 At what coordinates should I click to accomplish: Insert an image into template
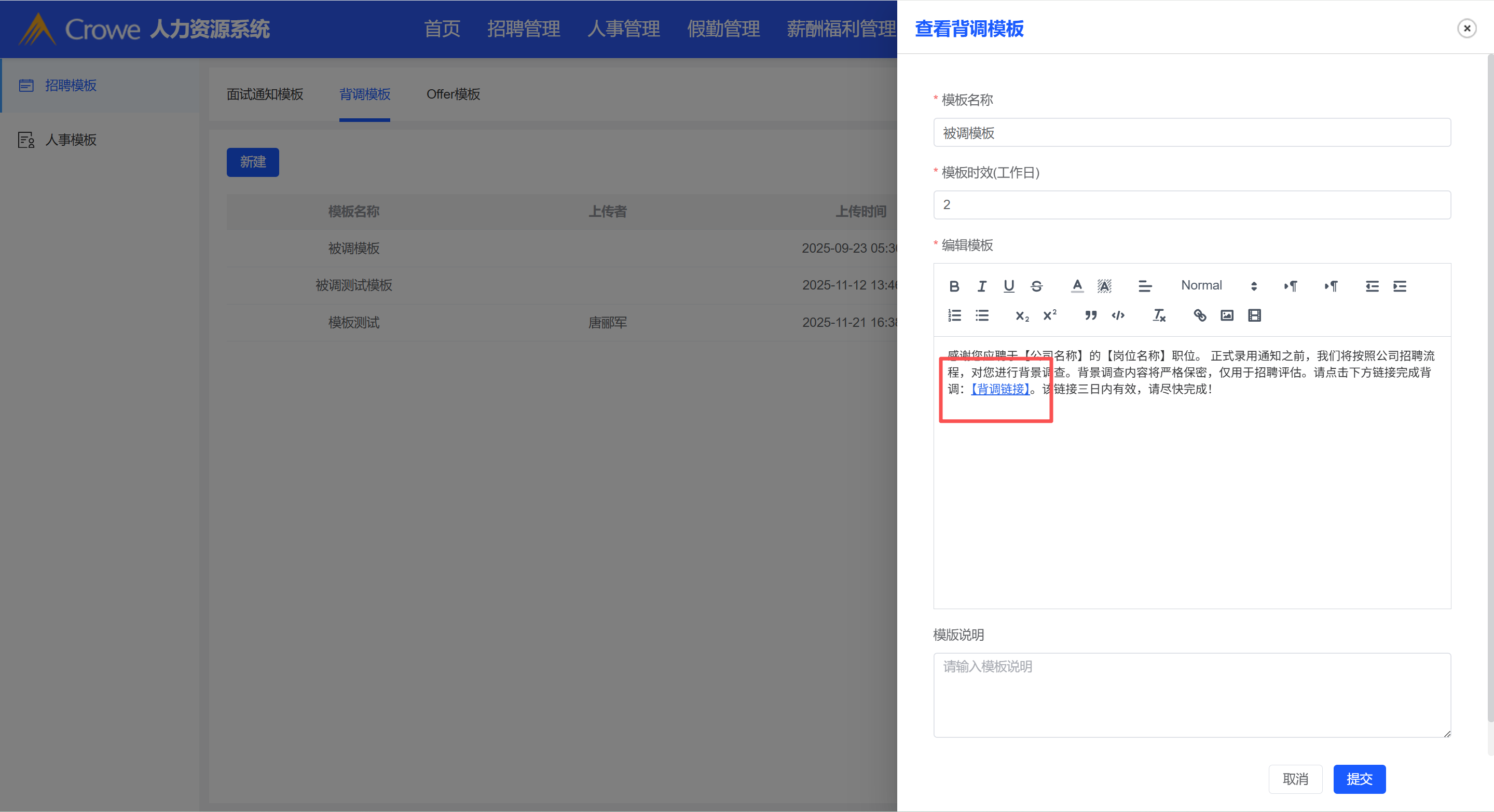[1227, 315]
